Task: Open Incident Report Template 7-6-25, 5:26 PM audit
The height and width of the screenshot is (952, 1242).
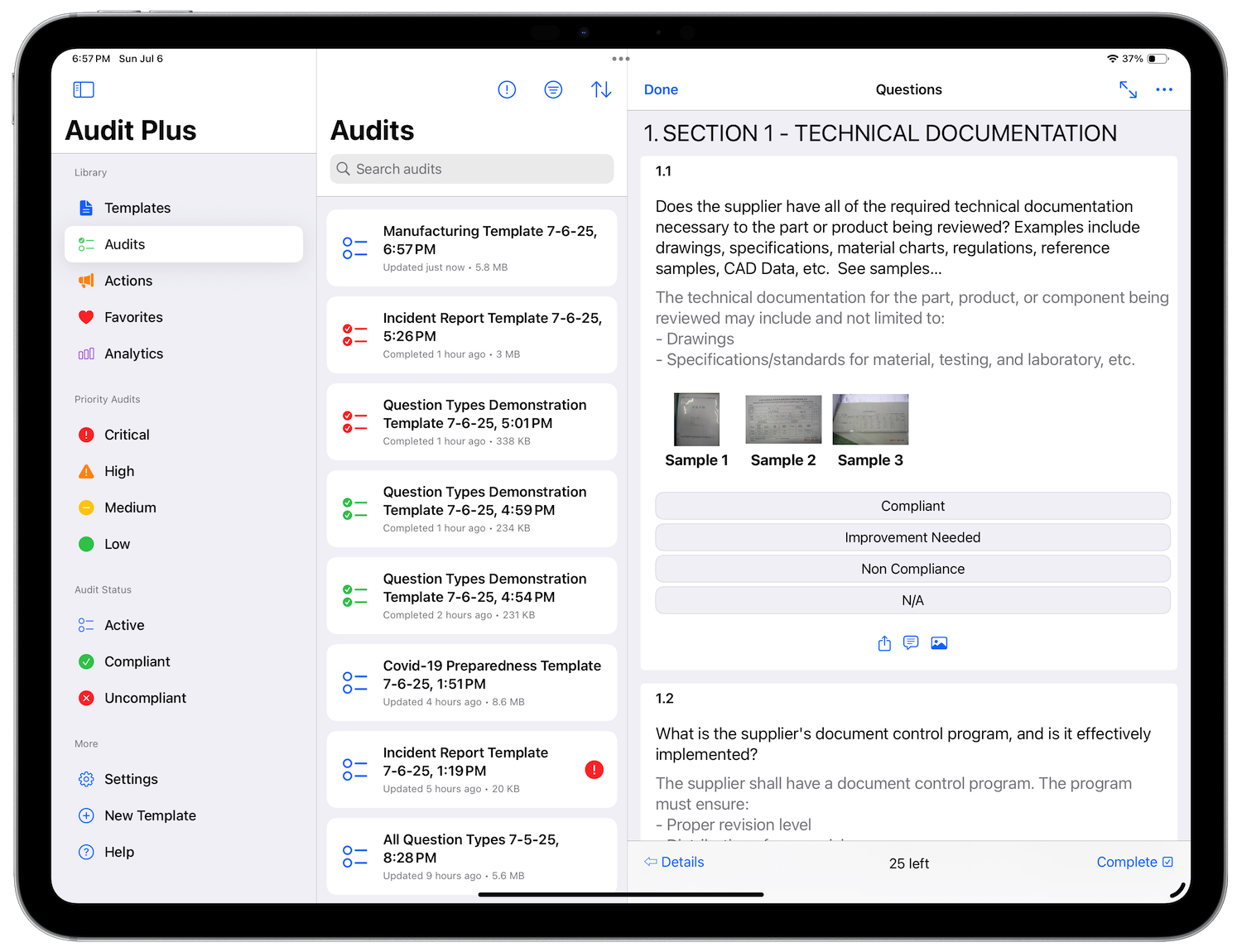Action: tap(472, 335)
